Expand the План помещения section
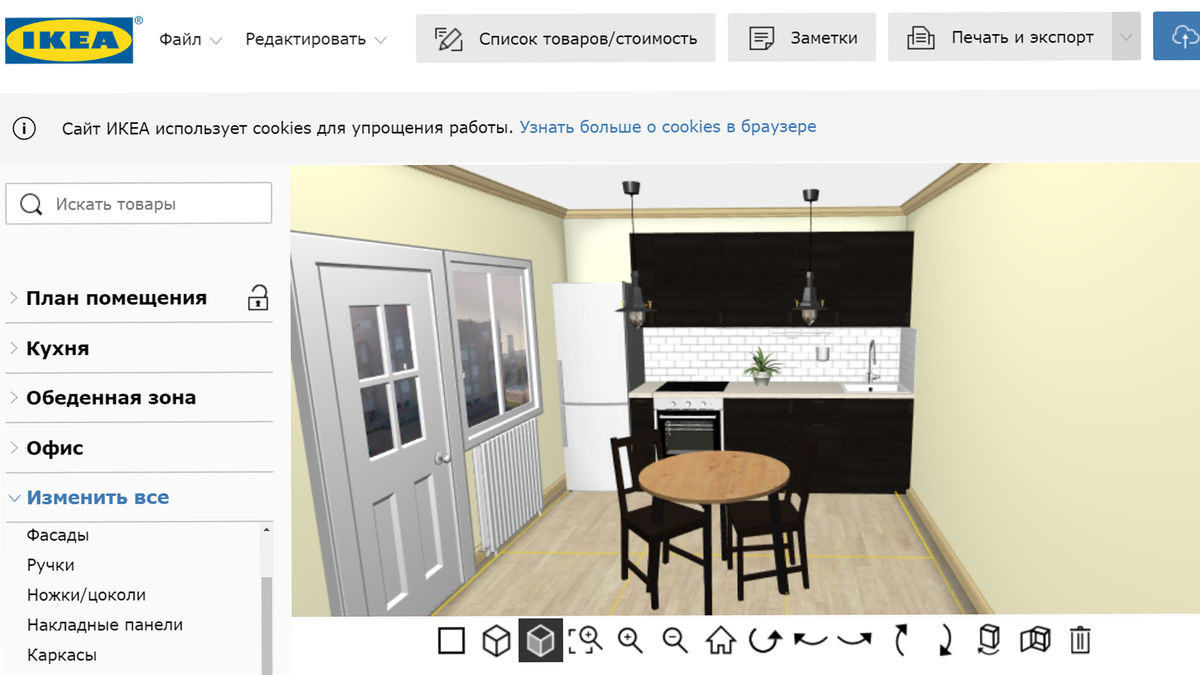Viewport: 1200px width, 675px height. [x=116, y=298]
